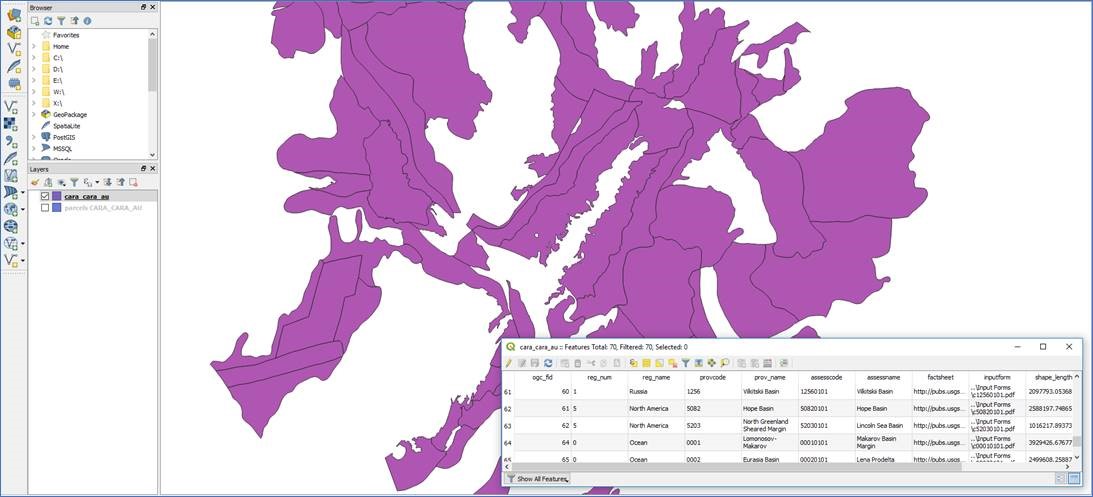
Task: Open Layer Styling panel from Layers toolbar
Action: [35, 182]
